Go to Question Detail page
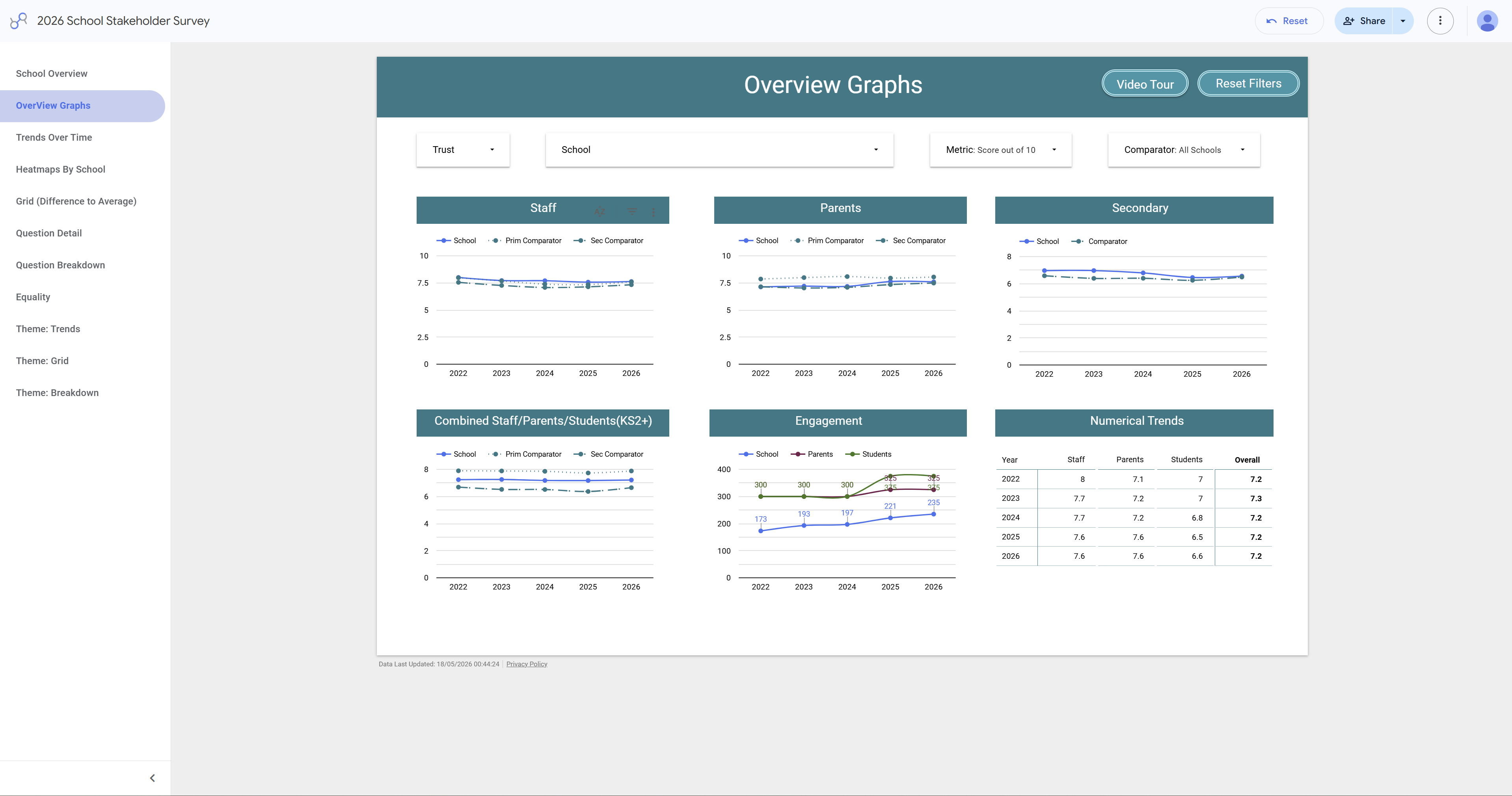The height and width of the screenshot is (796, 1512). [82, 233]
